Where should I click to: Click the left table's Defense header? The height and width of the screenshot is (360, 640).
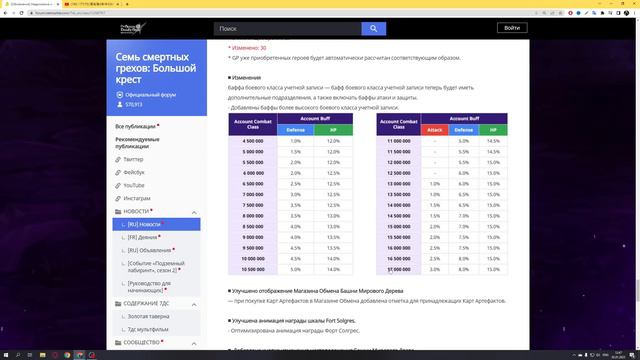tap(296, 130)
